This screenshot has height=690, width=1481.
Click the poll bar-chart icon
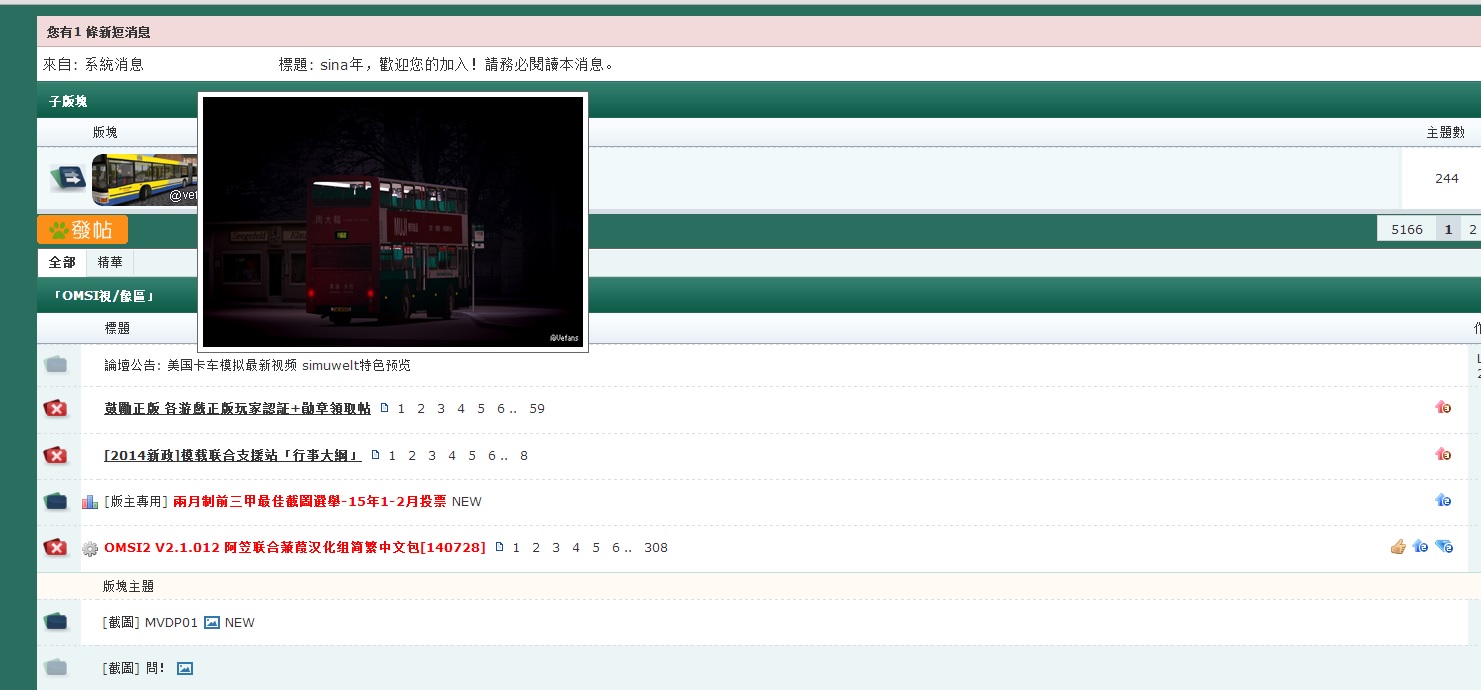click(x=90, y=502)
